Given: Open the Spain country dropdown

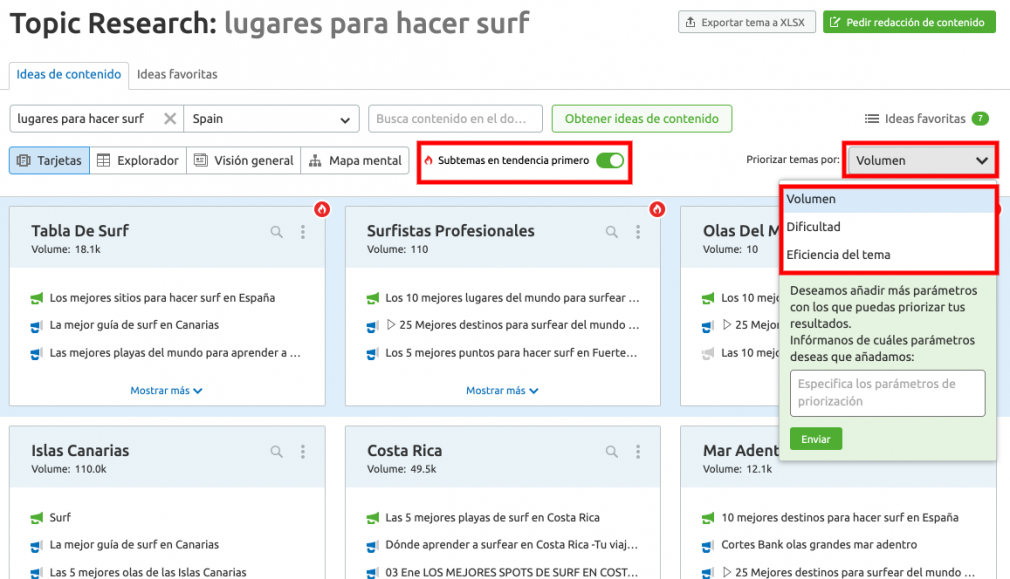Looking at the screenshot, I should [271, 119].
